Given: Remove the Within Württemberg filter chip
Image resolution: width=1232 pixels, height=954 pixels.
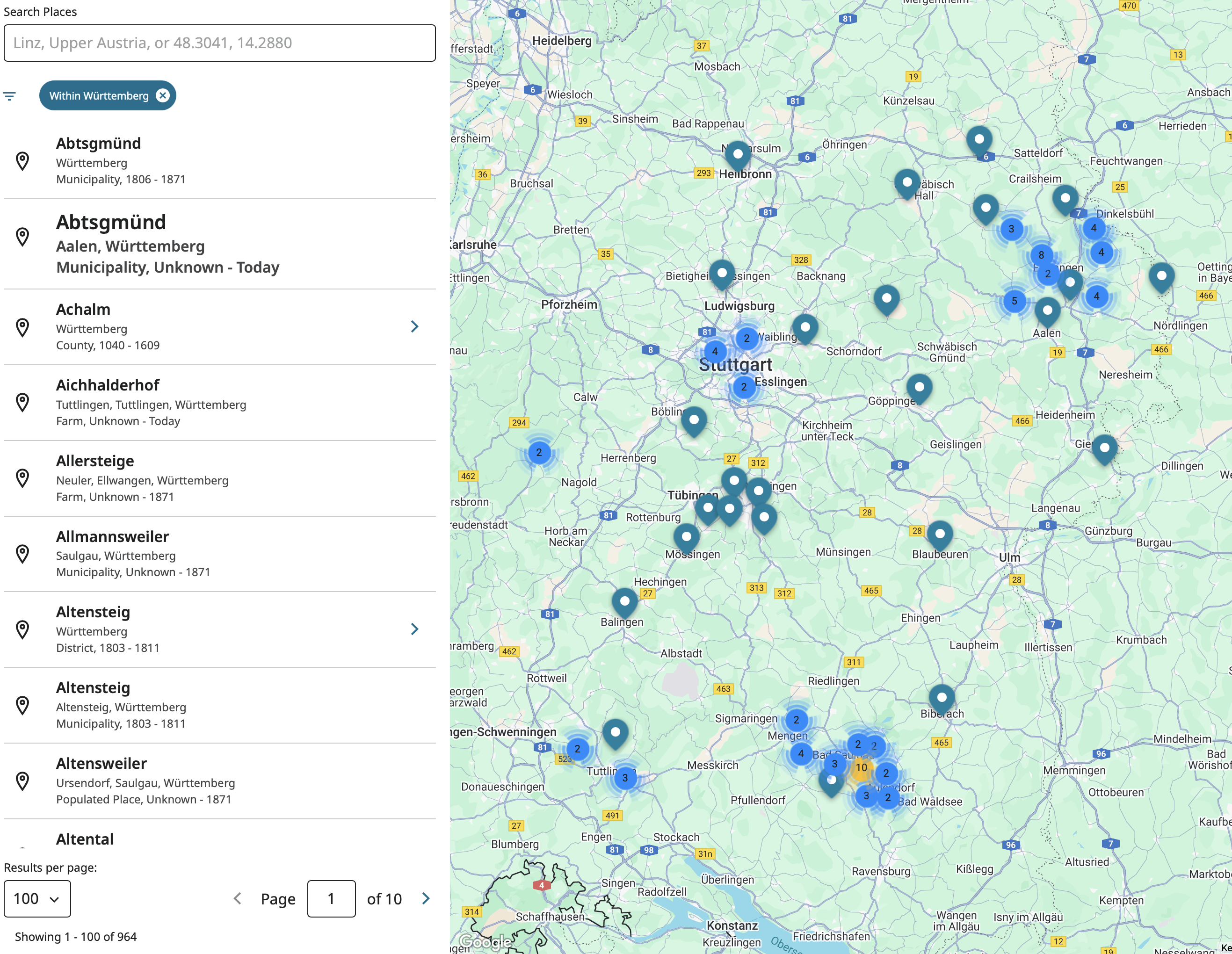Looking at the screenshot, I should pos(162,95).
